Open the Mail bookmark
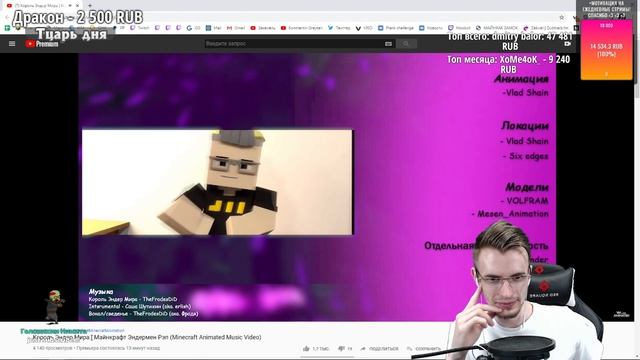This screenshot has height=360, width=640. coord(213,28)
